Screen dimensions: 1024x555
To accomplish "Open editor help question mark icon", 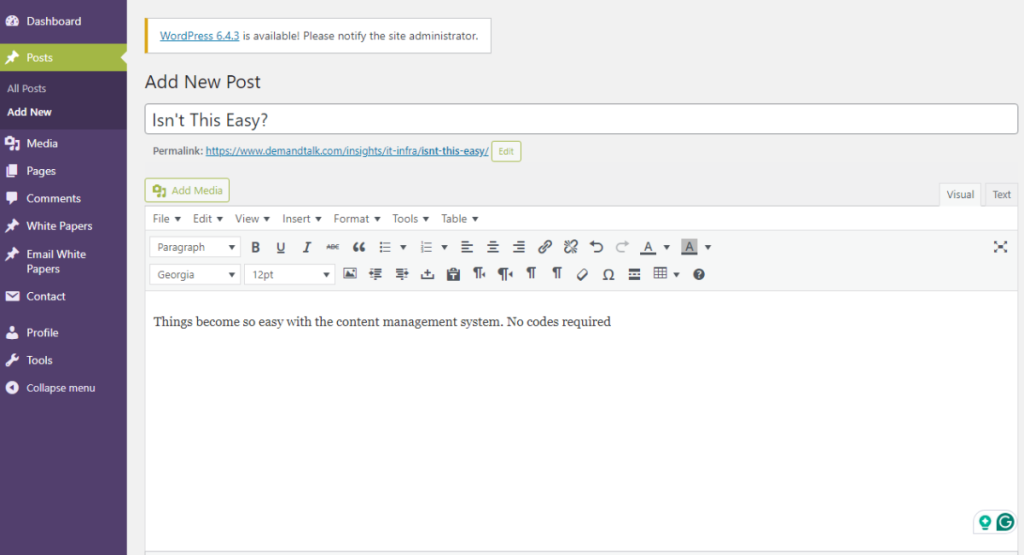I will click(699, 274).
